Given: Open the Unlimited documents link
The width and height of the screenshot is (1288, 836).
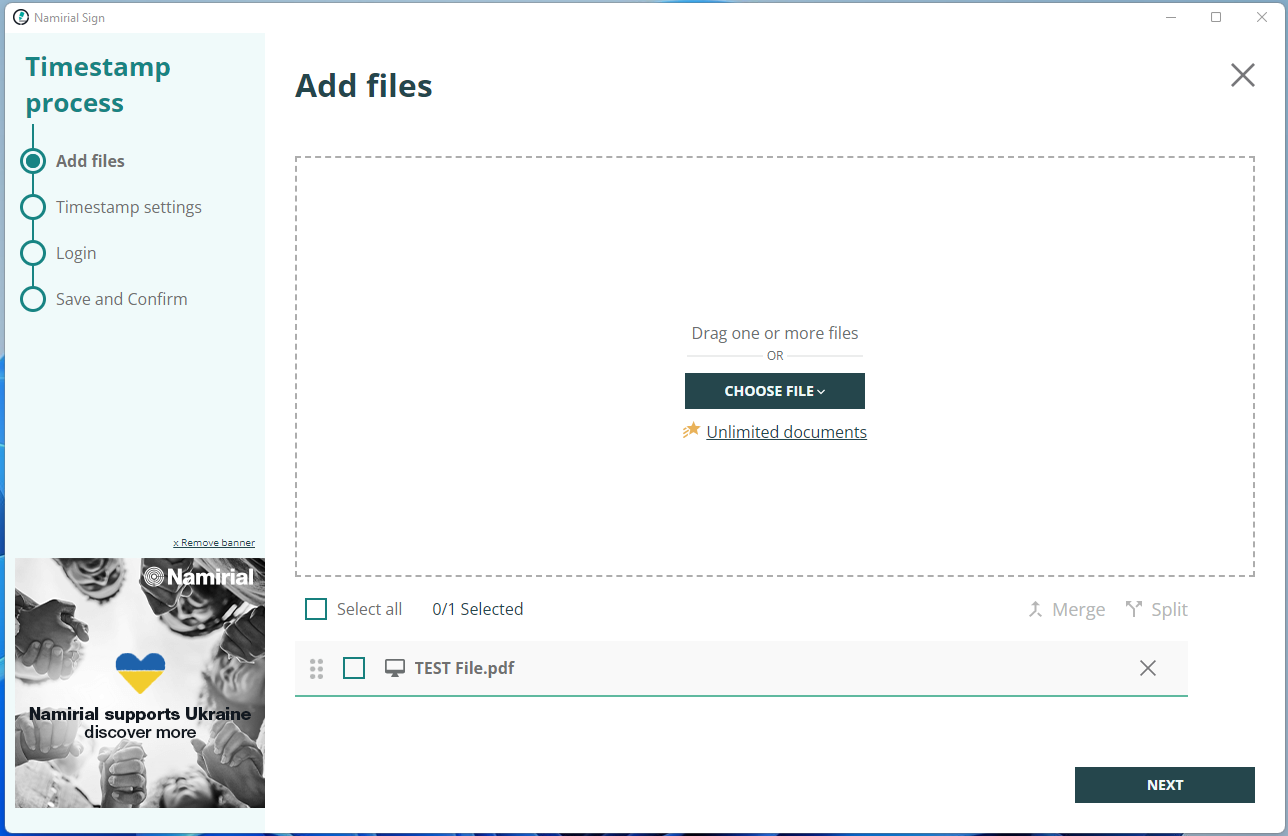Looking at the screenshot, I should [786, 432].
